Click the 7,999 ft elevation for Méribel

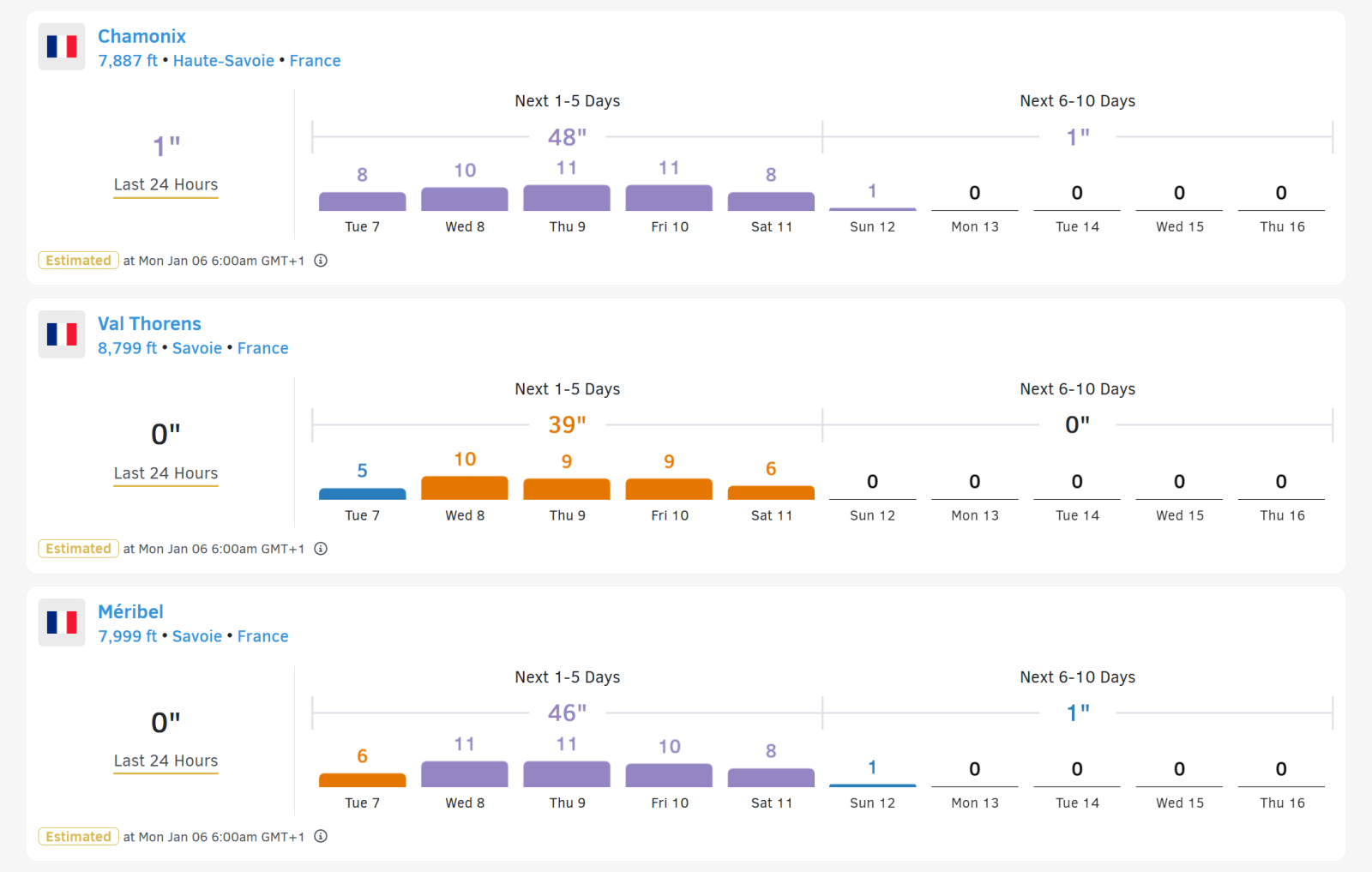point(128,636)
